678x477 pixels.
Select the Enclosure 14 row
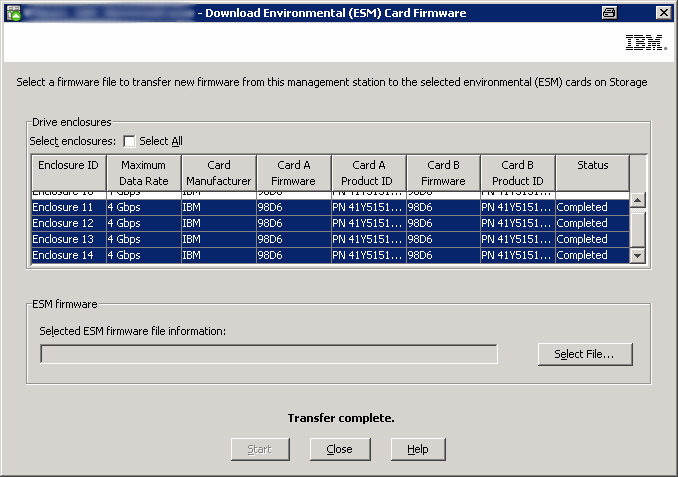(x=68, y=255)
